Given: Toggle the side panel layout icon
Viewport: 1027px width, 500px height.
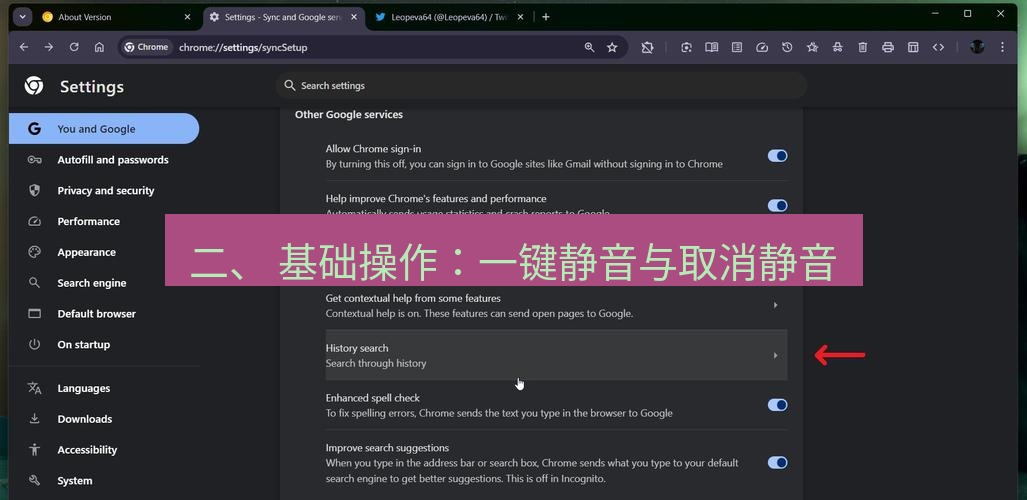Looking at the screenshot, I should click(913, 47).
